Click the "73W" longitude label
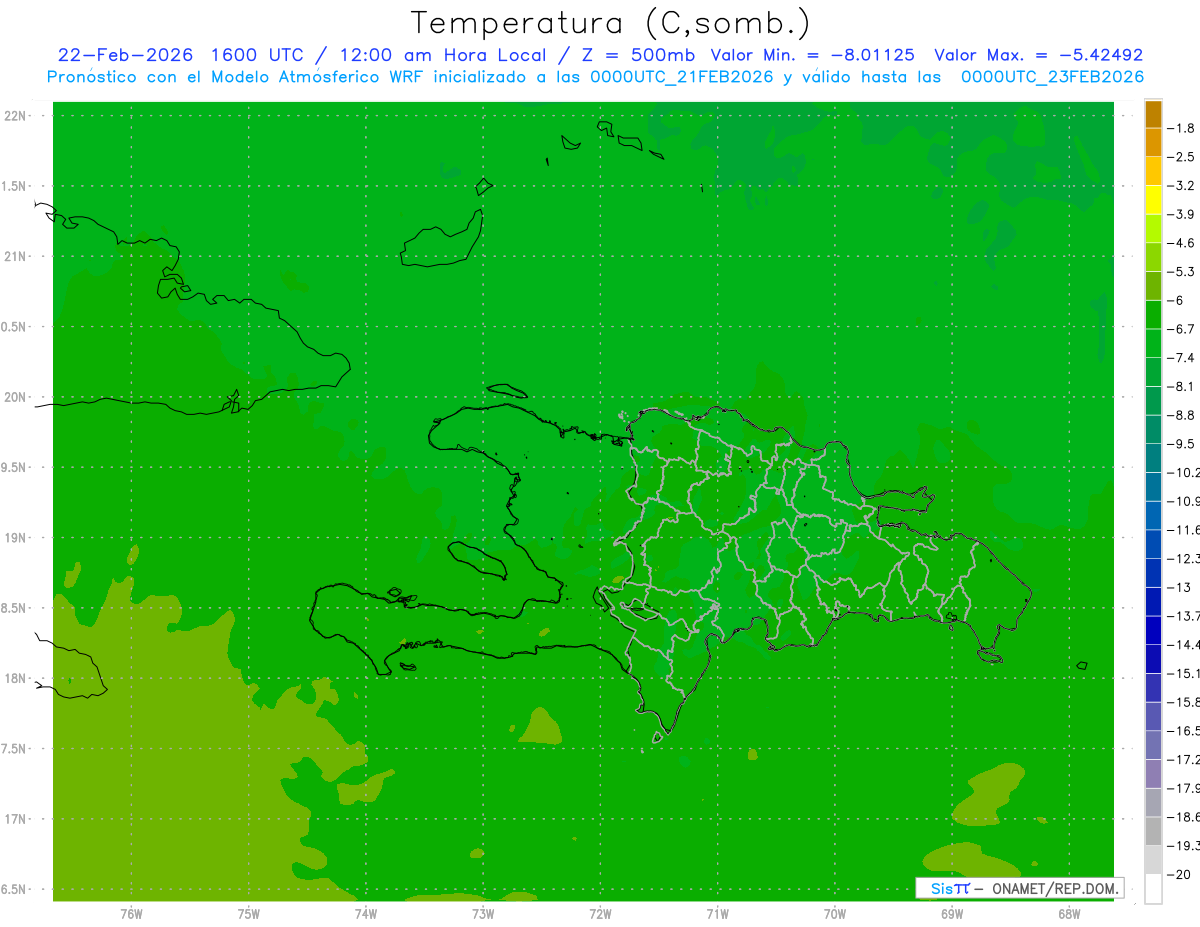This screenshot has height=927, width=1200. (483, 914)
